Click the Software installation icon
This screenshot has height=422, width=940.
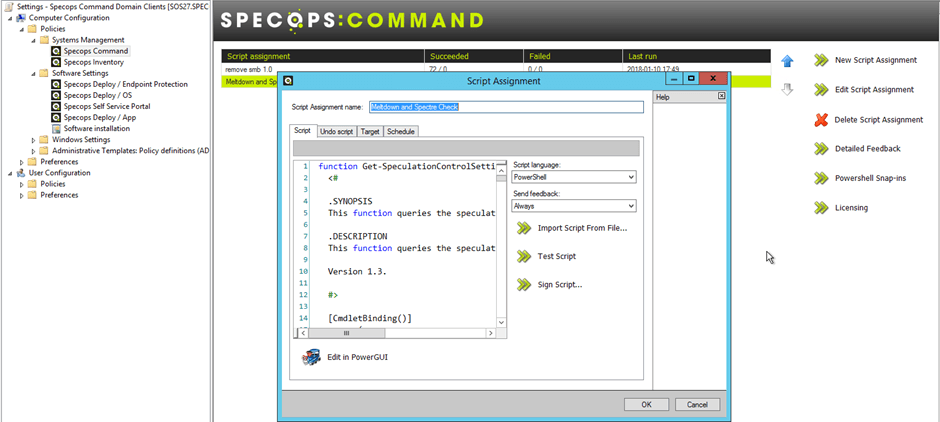coord(56,128)
